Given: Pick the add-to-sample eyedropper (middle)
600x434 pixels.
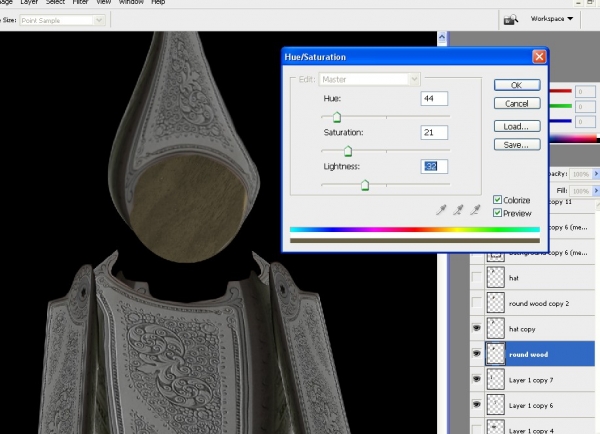Looking at the screenshot, I should point(458,209).
